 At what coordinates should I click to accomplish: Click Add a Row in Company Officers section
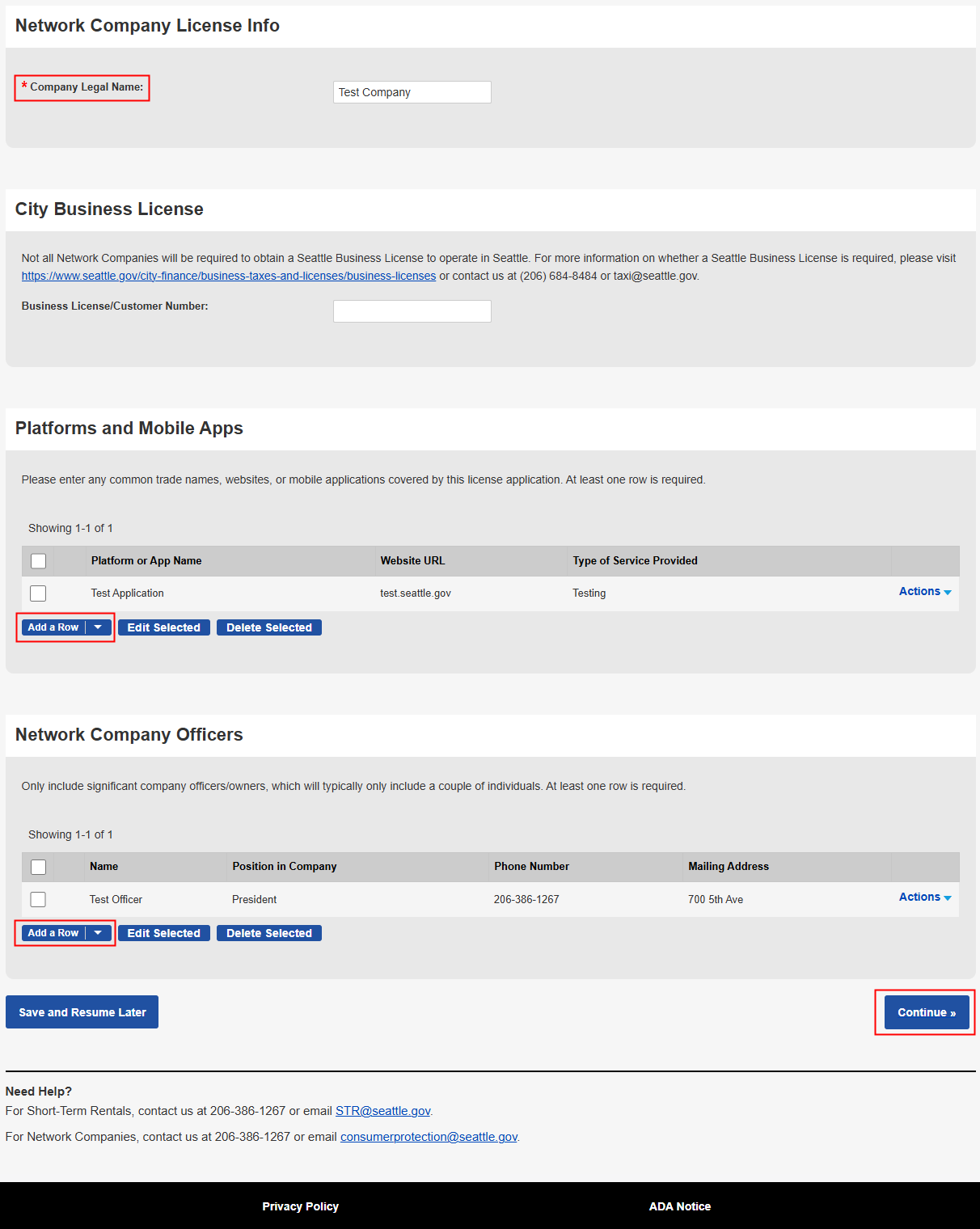coord(53,933)
